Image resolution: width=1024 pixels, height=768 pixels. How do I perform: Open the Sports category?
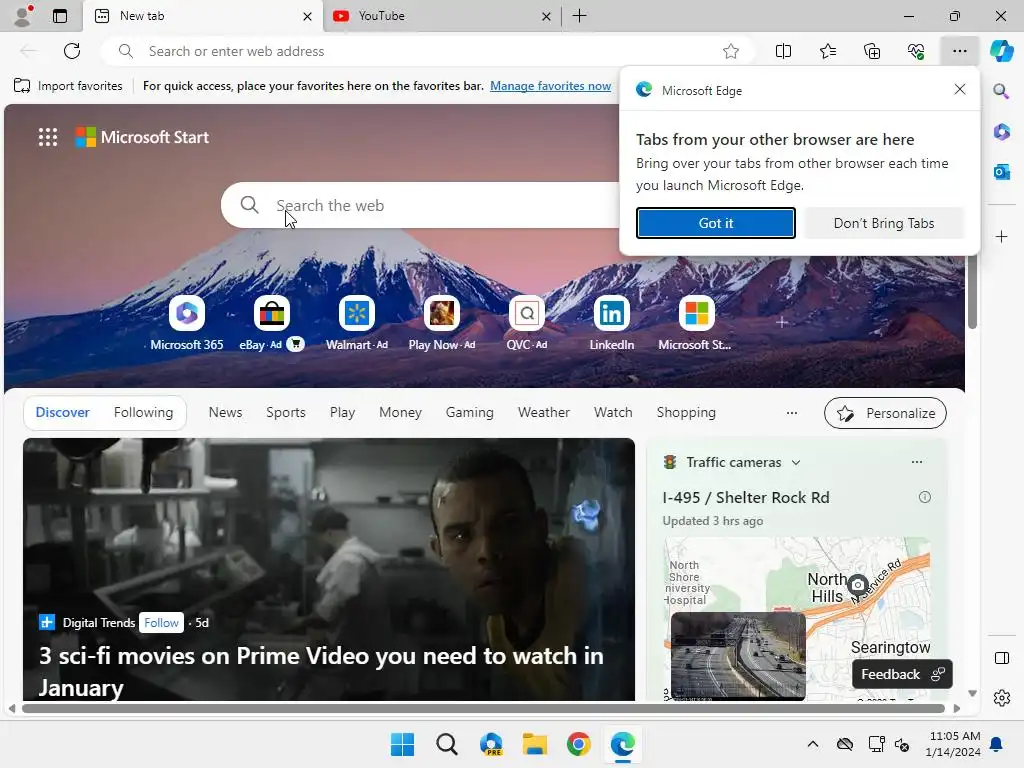(285, 412)
